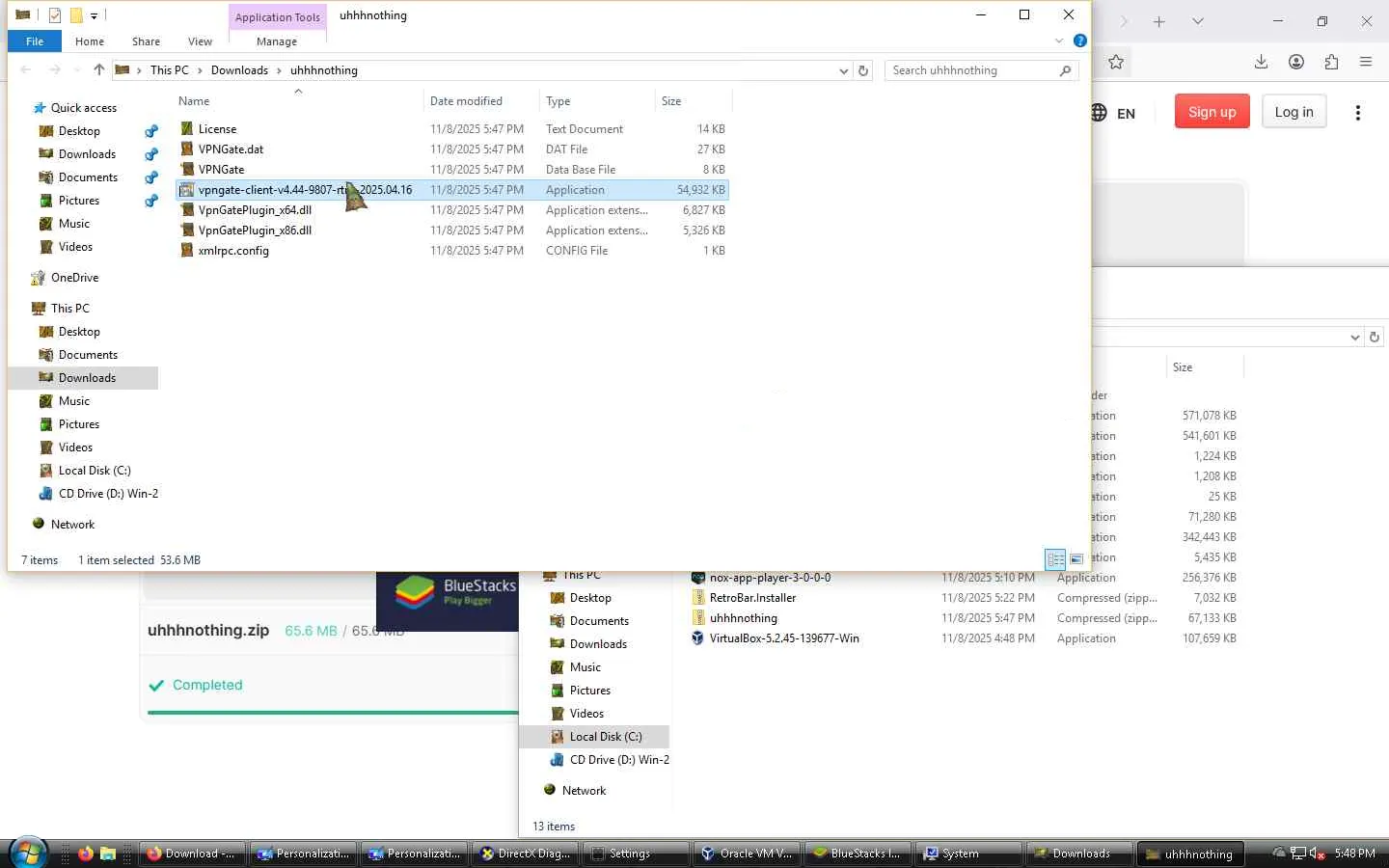The image size is (1389, 868).
Task: Click the magnifier icon in the uhhhnothing search box
Action: tap(1065, 70)
